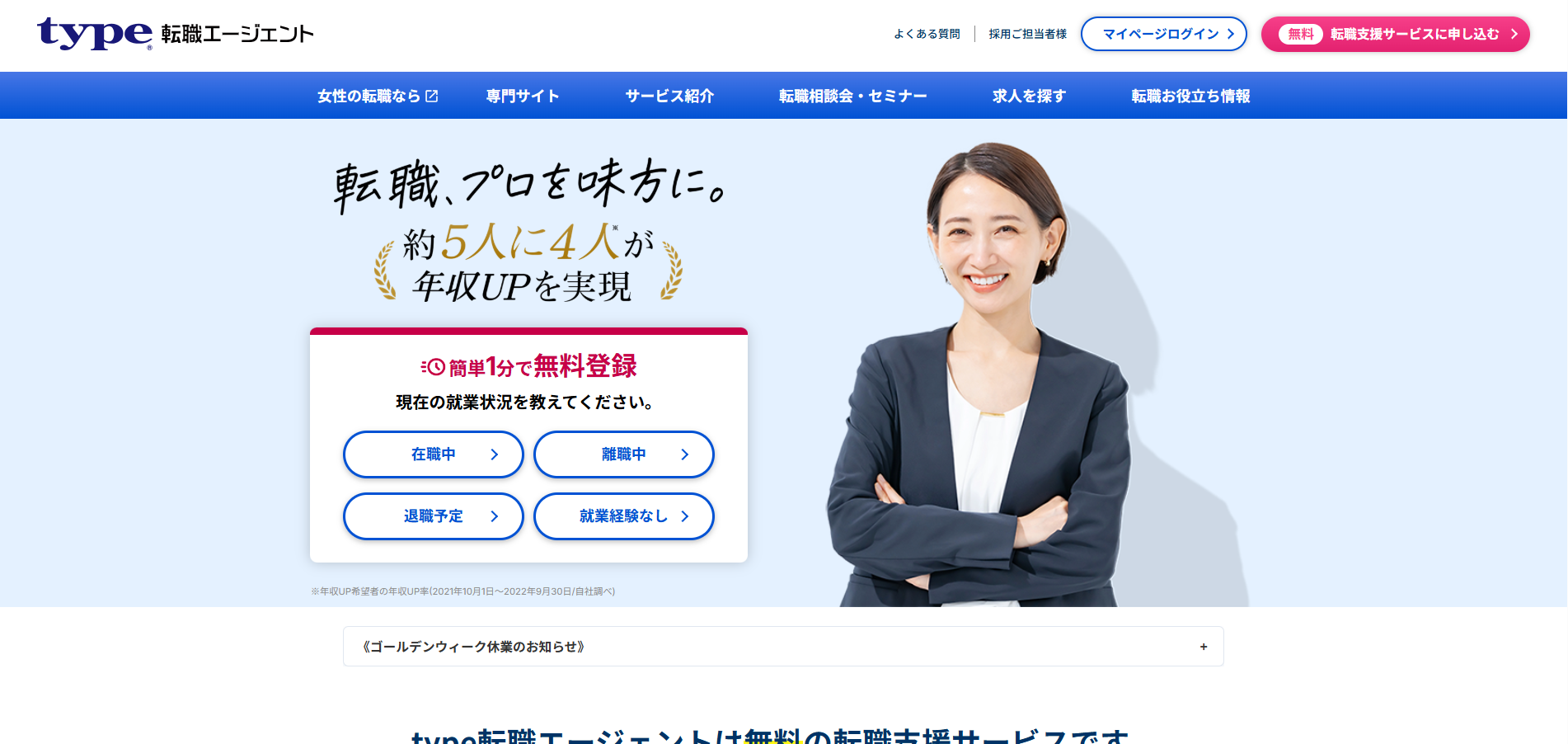
Task: Open the 転職お役立ち情報 menu item
Action: 1190,96
